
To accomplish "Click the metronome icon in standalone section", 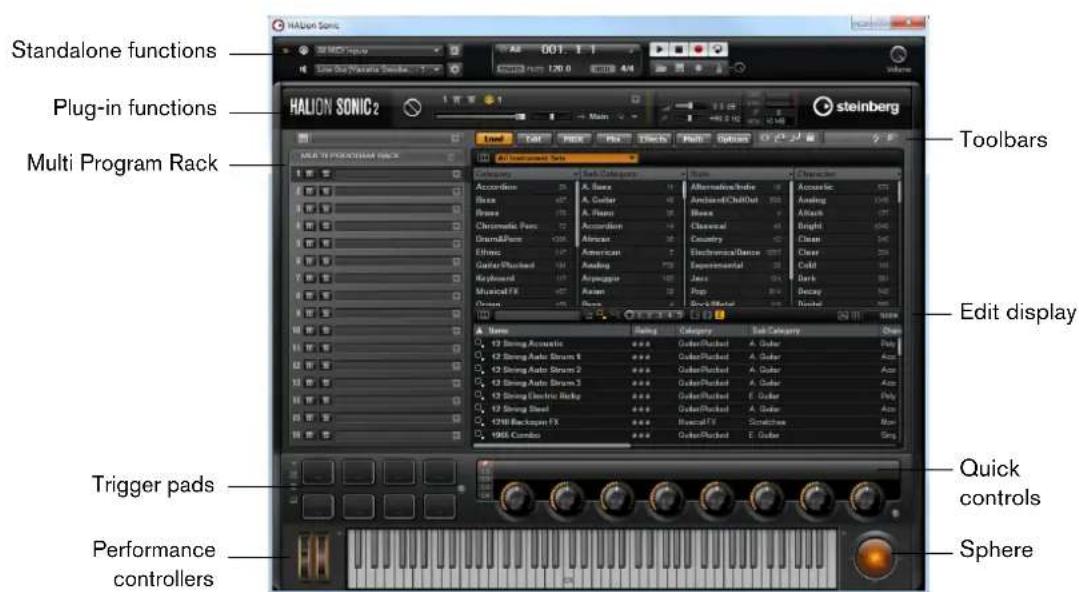I will (x=718, y=67).
